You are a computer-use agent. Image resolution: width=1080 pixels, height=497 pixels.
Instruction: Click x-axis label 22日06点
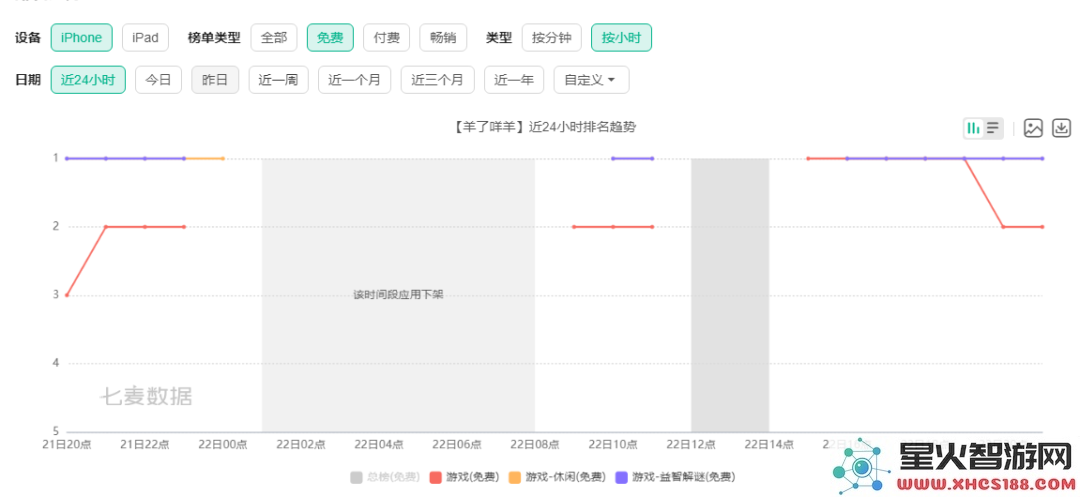[457, 445]
